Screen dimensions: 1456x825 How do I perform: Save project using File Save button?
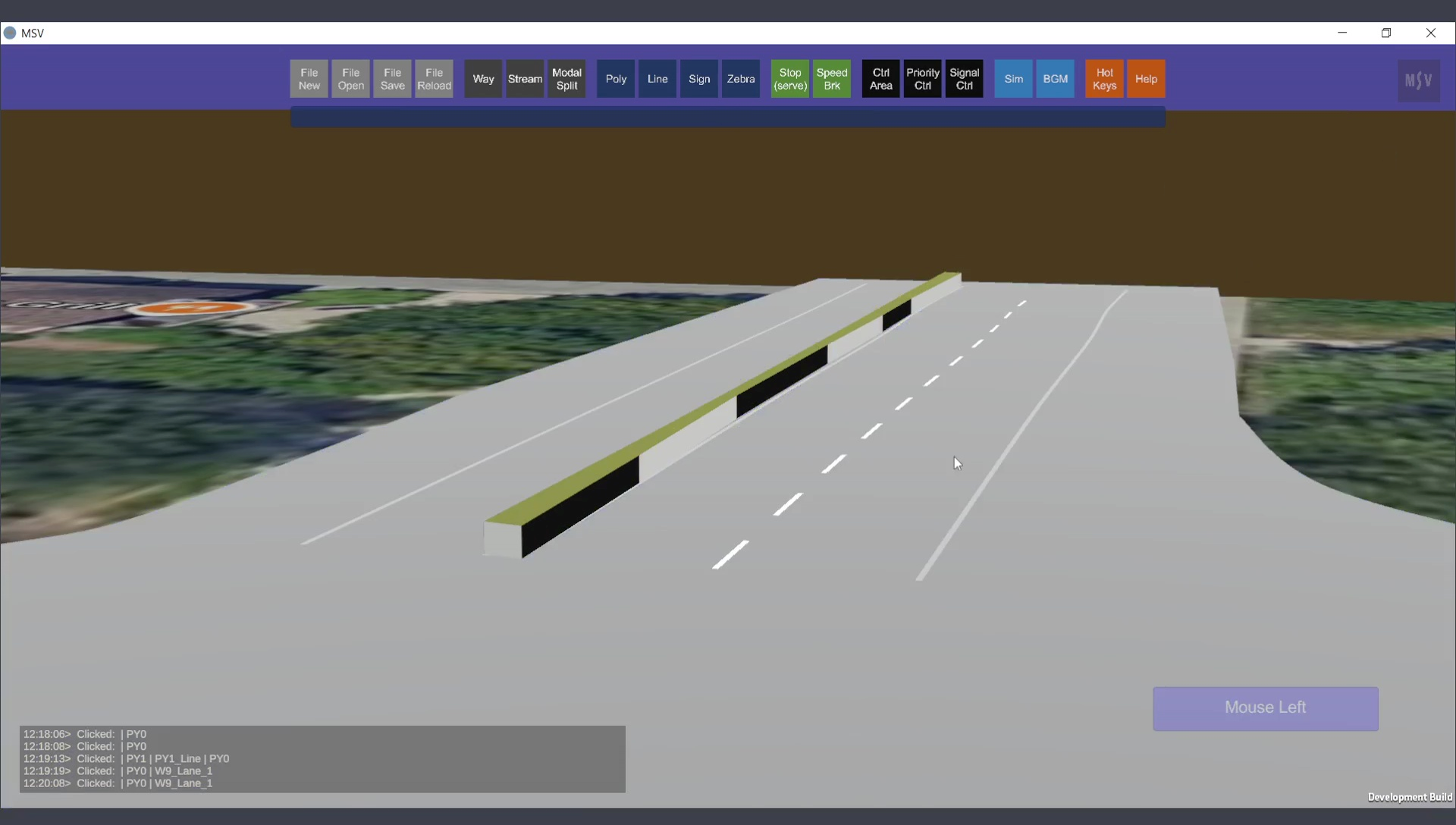click(x=392, y=79)
